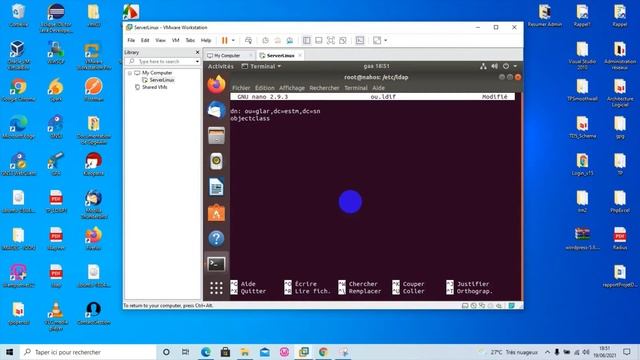This screenshot has width=640, height=360.
Task: Click the Windows taskbar search box
Action: [88, 352]
